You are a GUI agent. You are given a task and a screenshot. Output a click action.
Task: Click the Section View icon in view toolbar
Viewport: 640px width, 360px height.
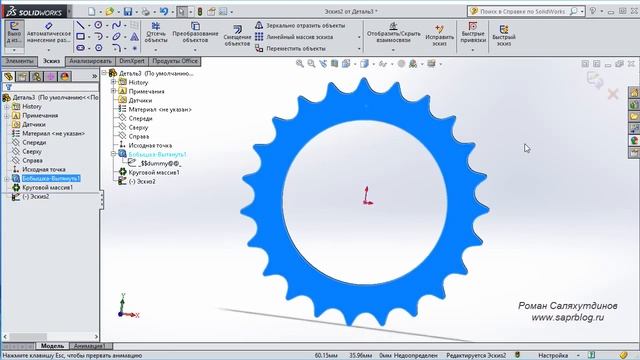[x=334, y=64]
